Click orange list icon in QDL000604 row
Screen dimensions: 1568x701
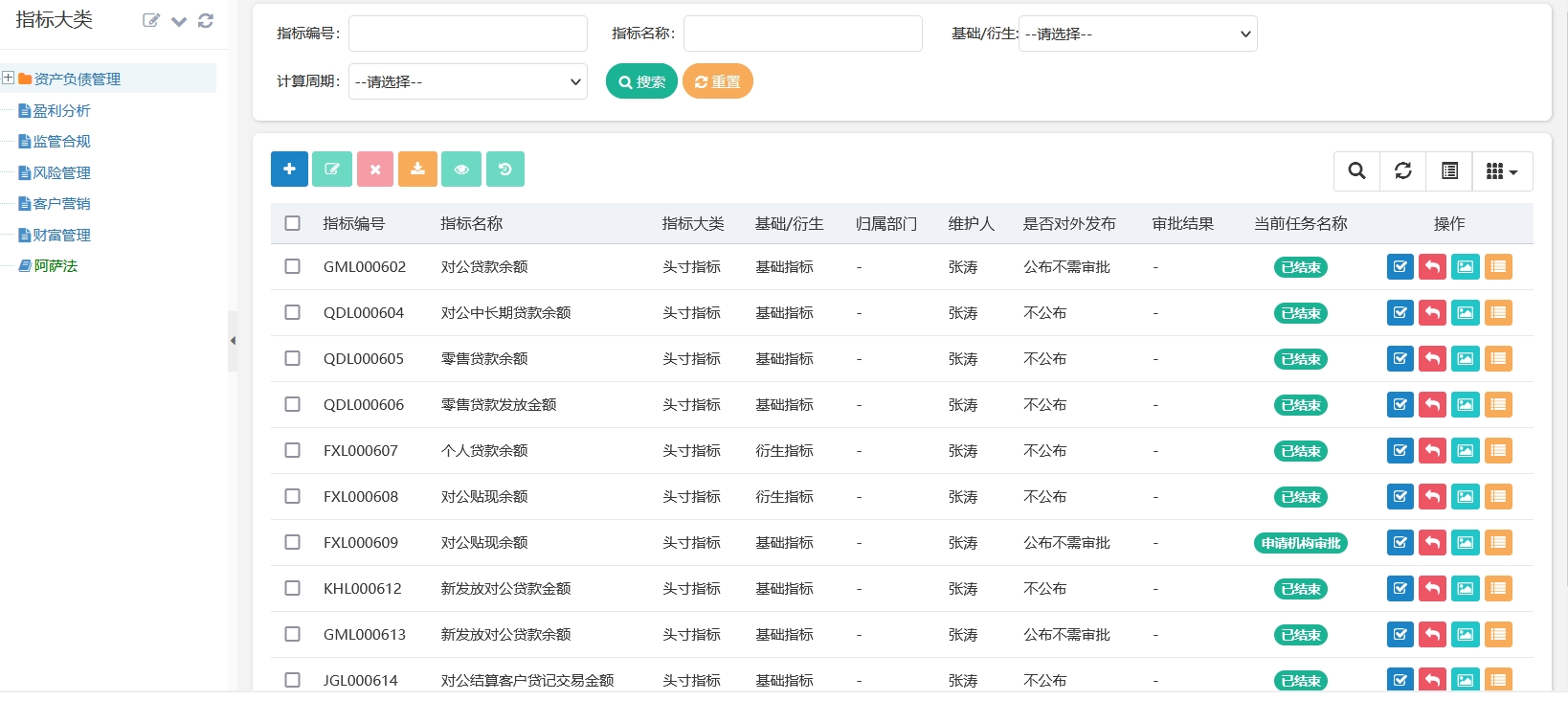pos(1498,313)
